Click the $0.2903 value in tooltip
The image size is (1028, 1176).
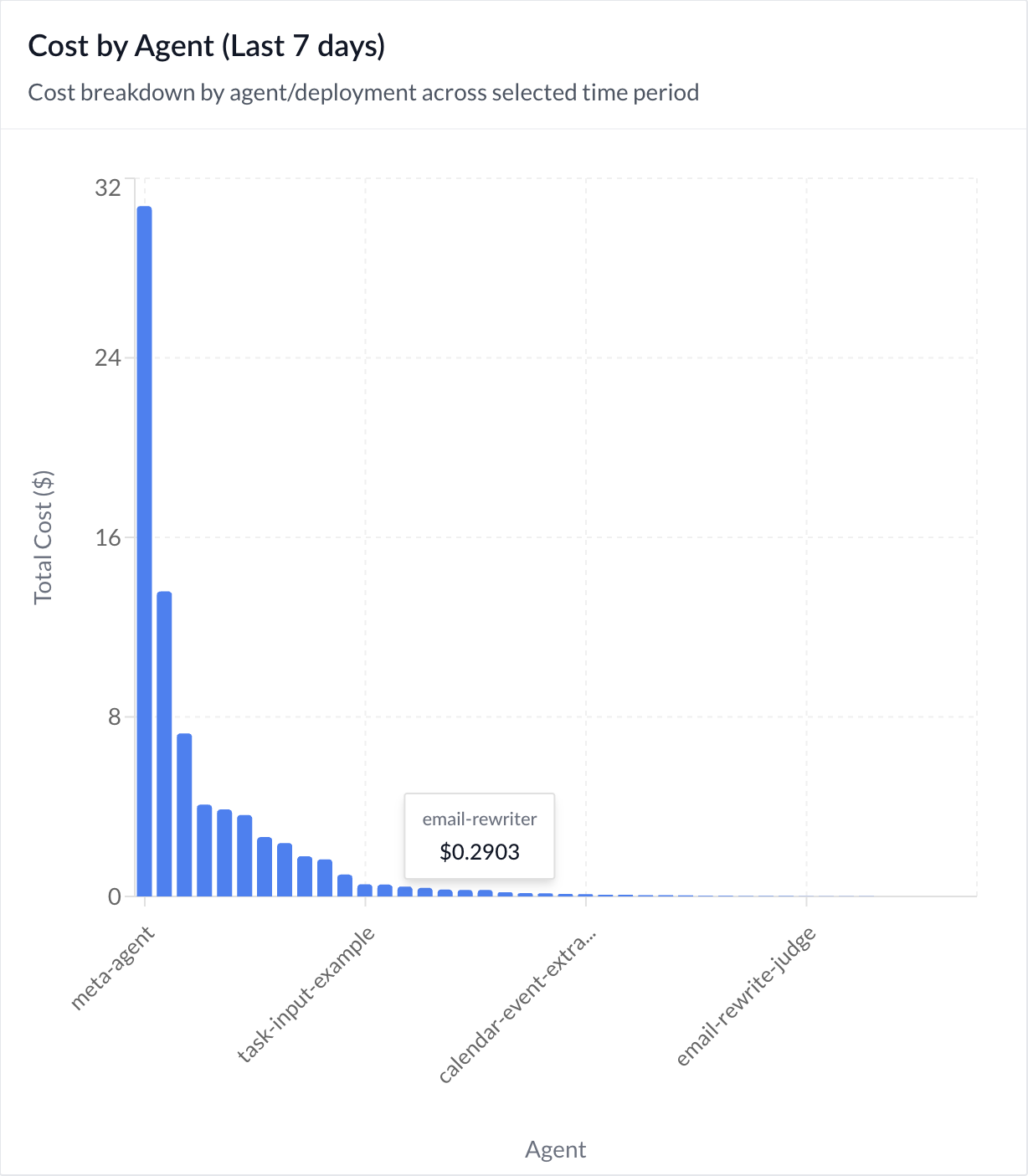point(480,852)
